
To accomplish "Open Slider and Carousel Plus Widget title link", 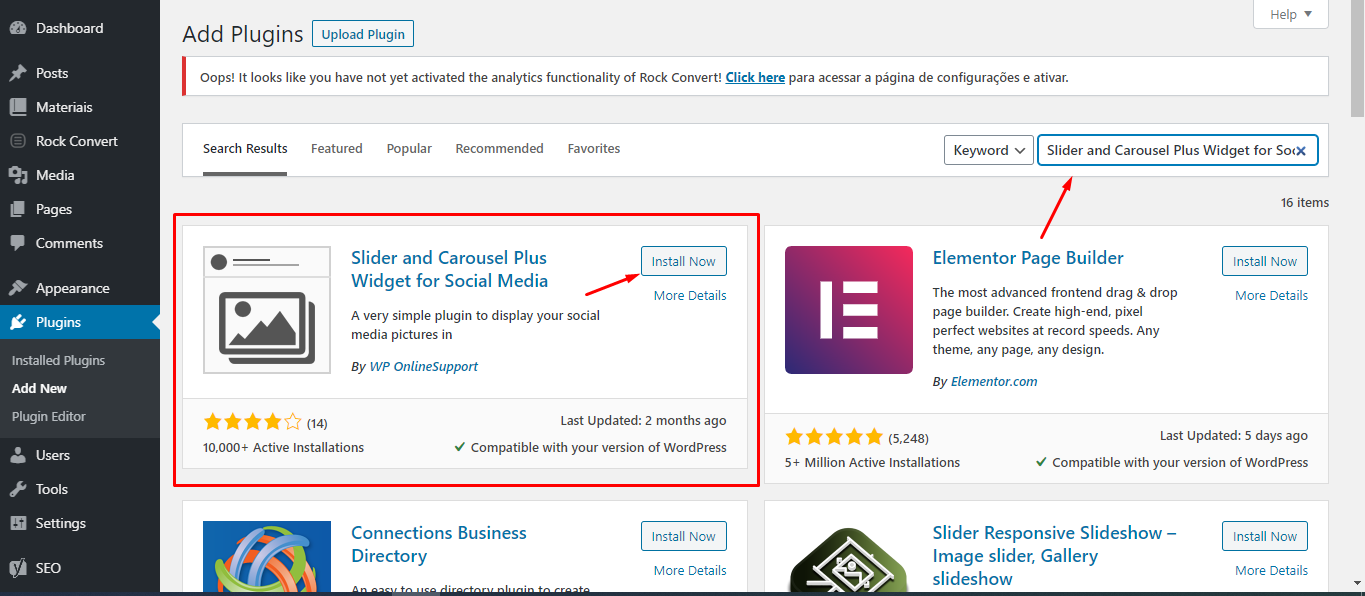I will pos(450,269).
